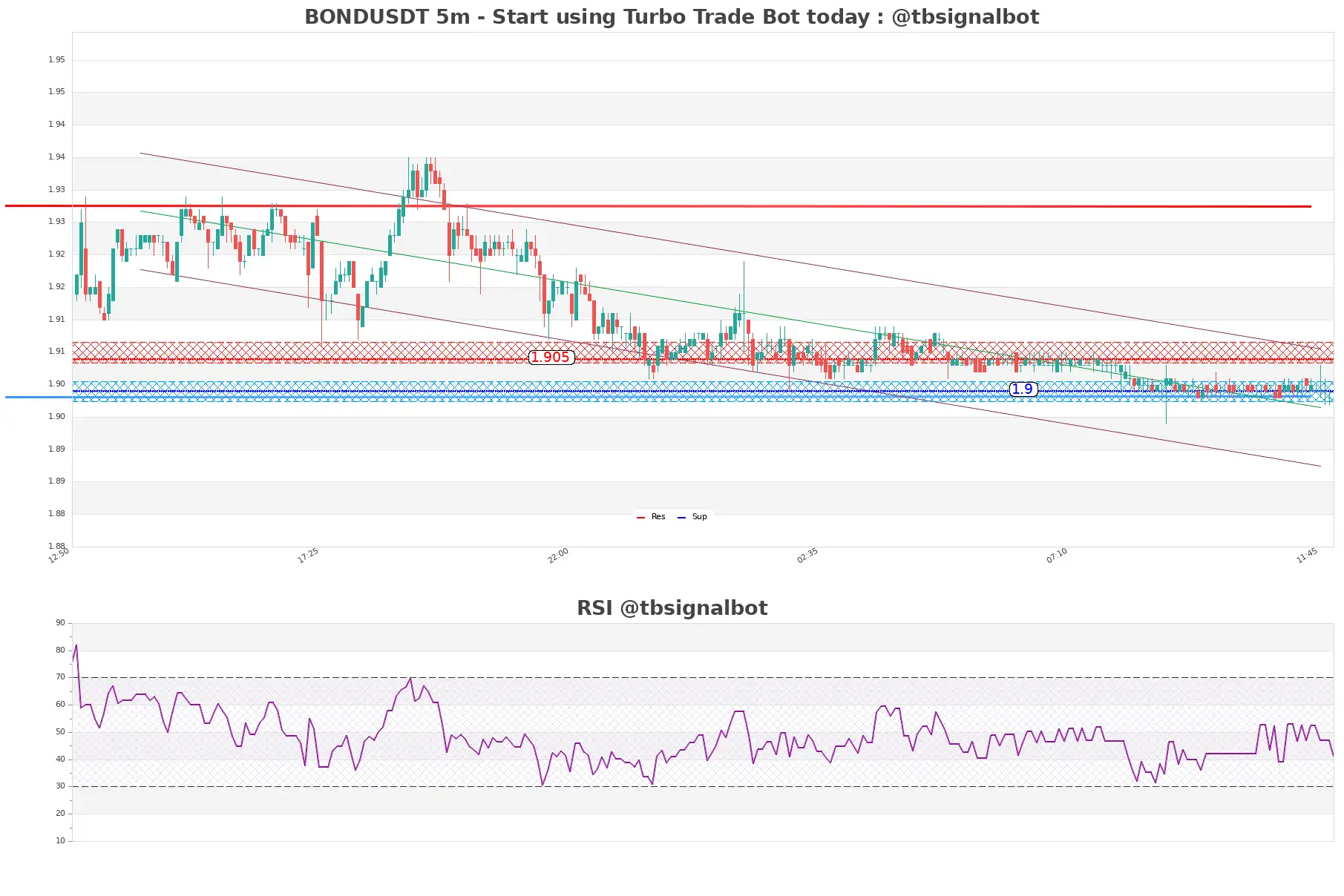Screen dimensions: 1344x896
Task: Click the RSI @tbsignalbot heading
Action: click(672, 608)
